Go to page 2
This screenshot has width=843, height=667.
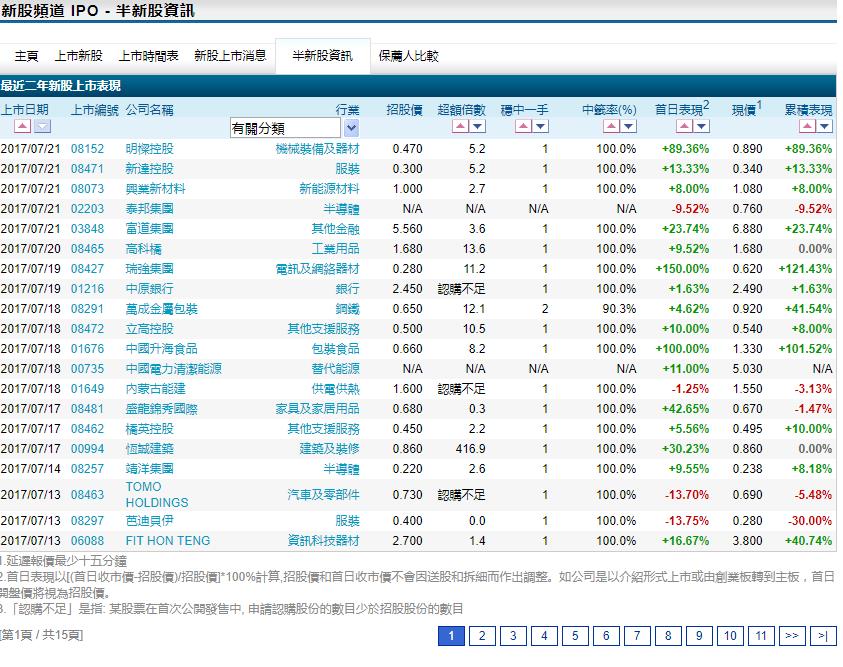click(x=482, y=636)
